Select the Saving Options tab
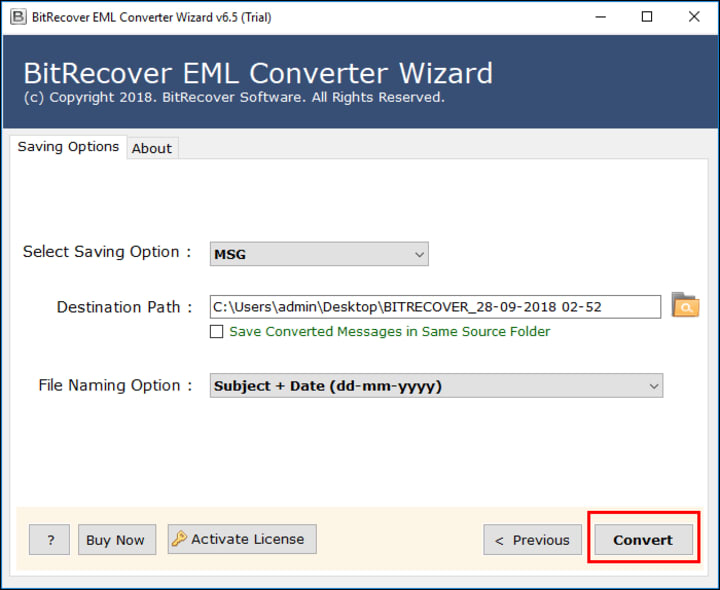The width and height of the screenshot is (720, 590). coord(68,147)
